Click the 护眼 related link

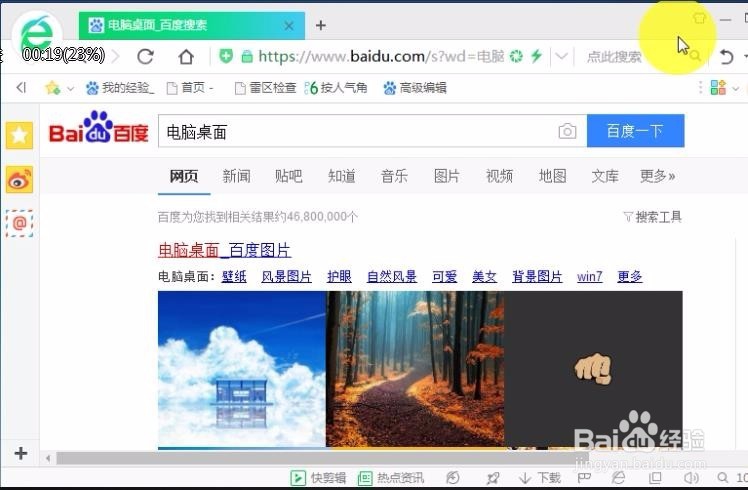339,276
